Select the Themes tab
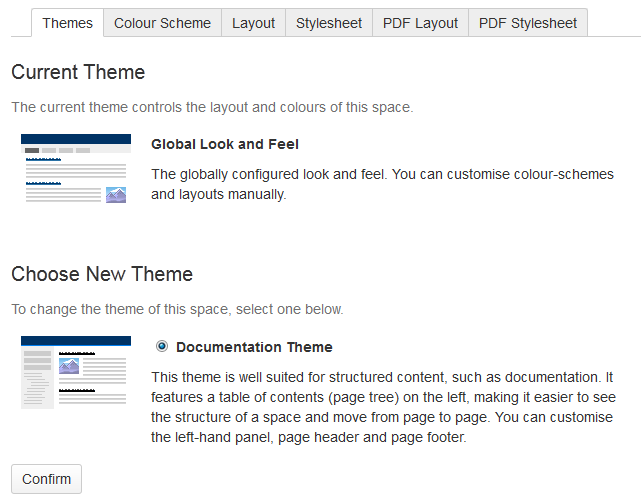 67,23
